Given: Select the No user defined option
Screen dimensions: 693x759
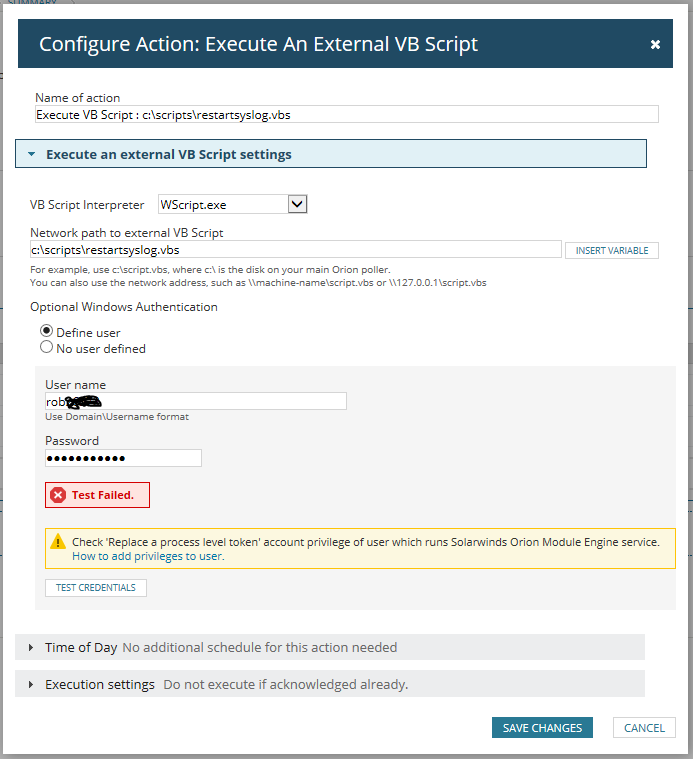Looking at the screenshot, I should click(x=46, y=348).
